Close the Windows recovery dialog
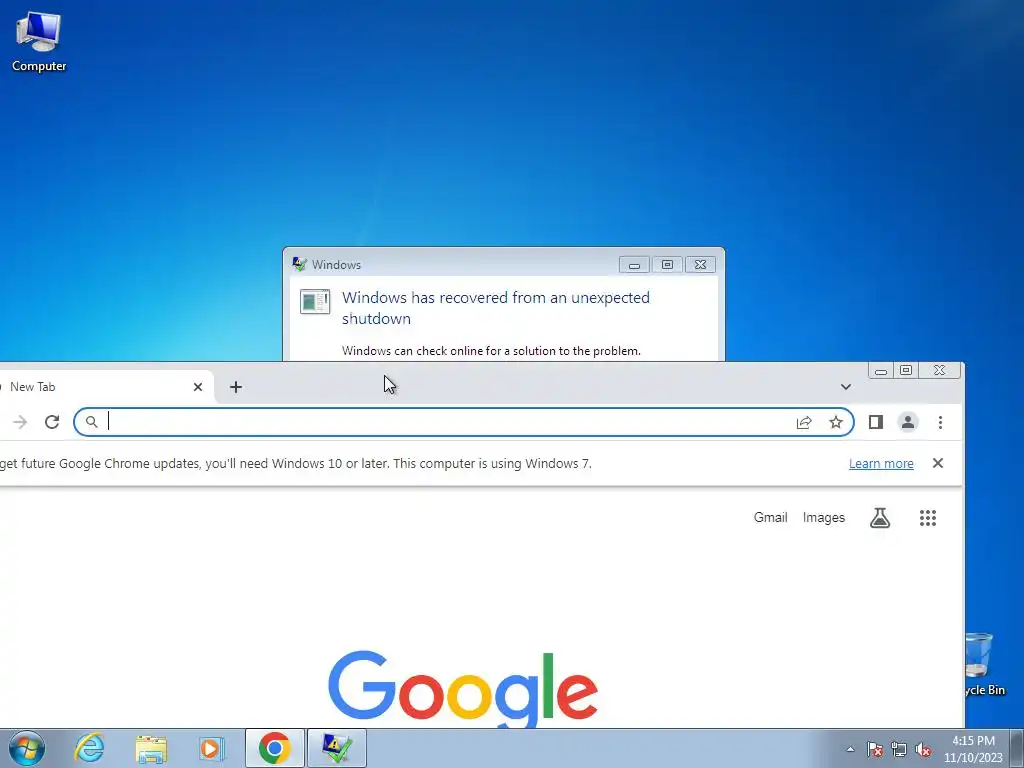1024x768 pixels. tap(700, 264)
